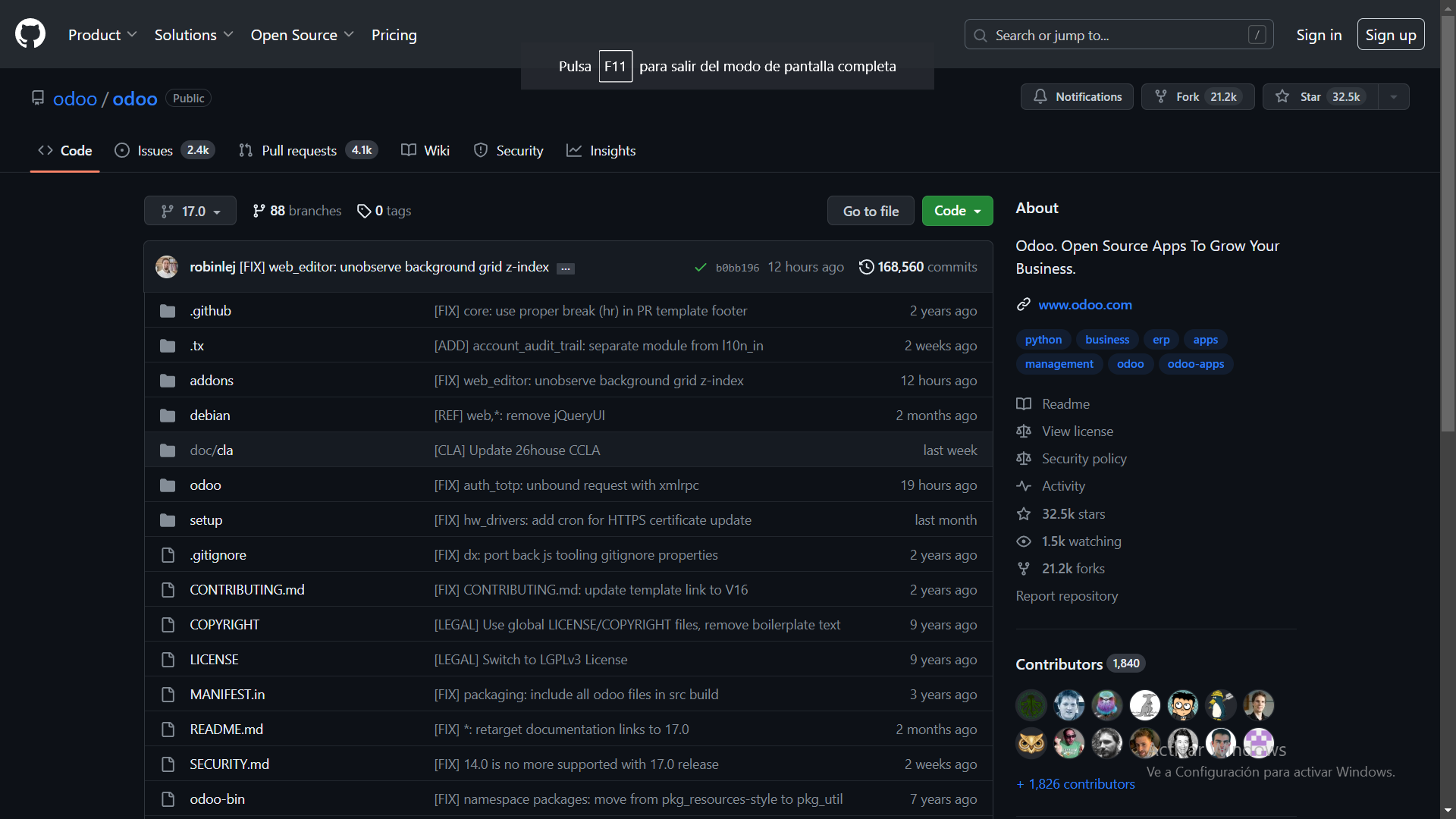Click the commits history clock icon
The image size is (1456, 819).
click(866, 267)
